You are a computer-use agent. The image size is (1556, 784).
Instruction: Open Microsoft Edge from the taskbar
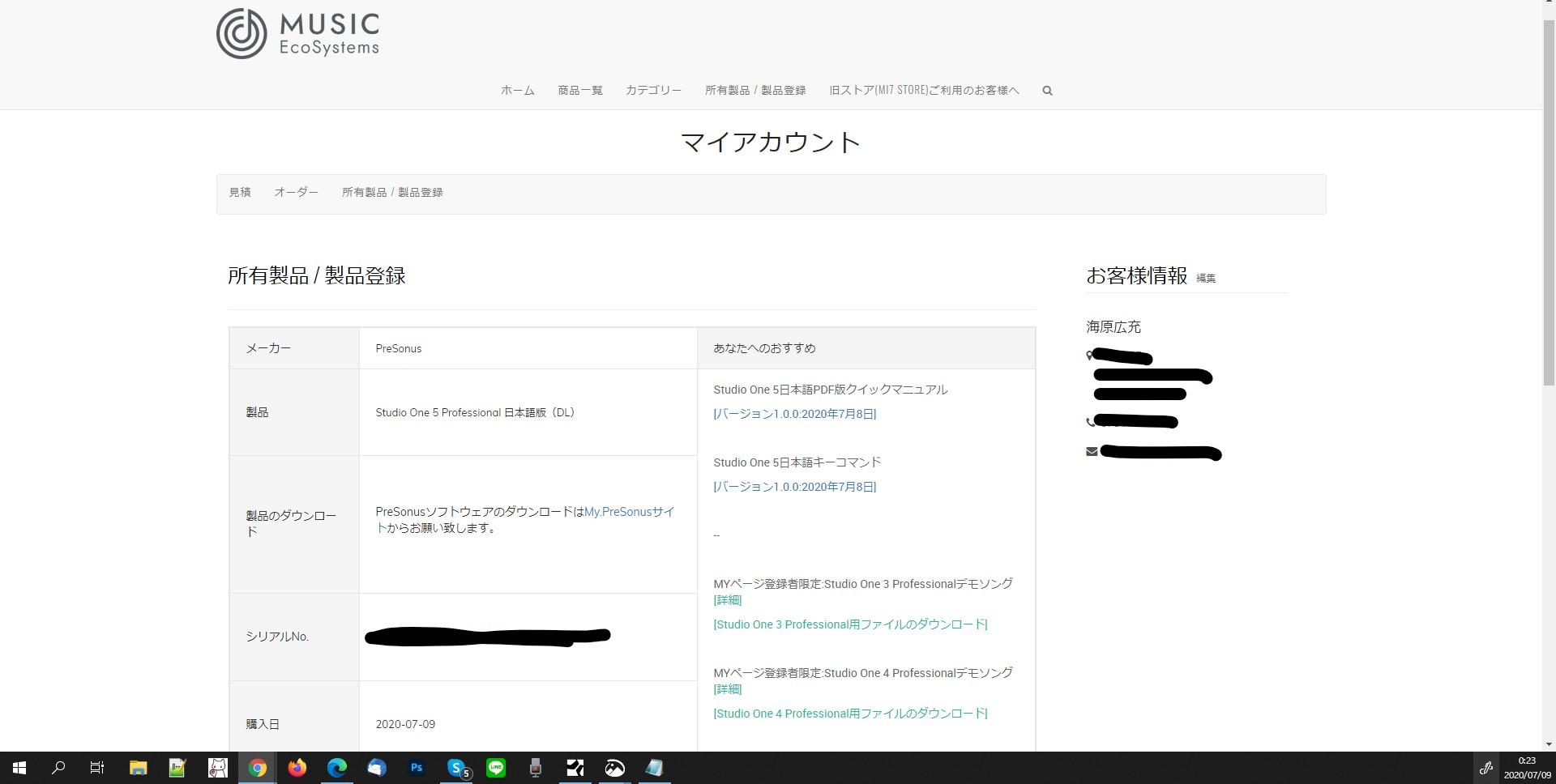[x=337, y=768]
